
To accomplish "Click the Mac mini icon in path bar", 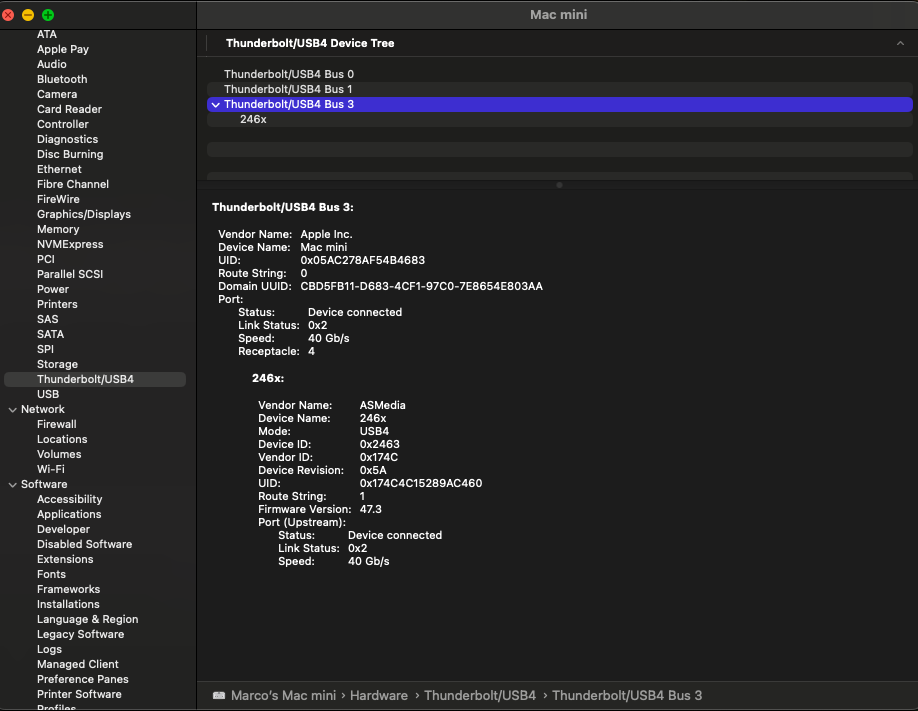I will coord(219,695).
